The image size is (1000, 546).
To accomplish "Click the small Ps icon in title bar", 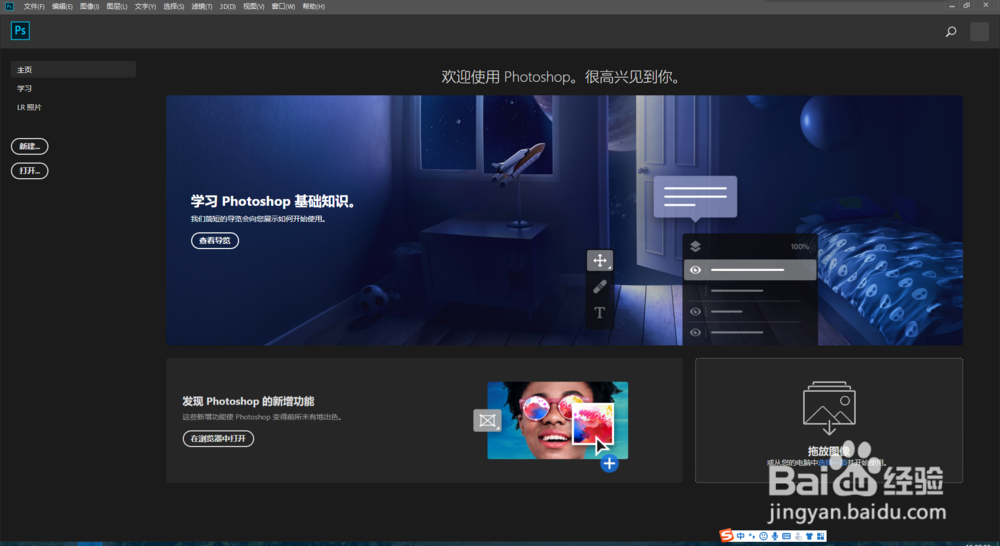I will (9, 6).
